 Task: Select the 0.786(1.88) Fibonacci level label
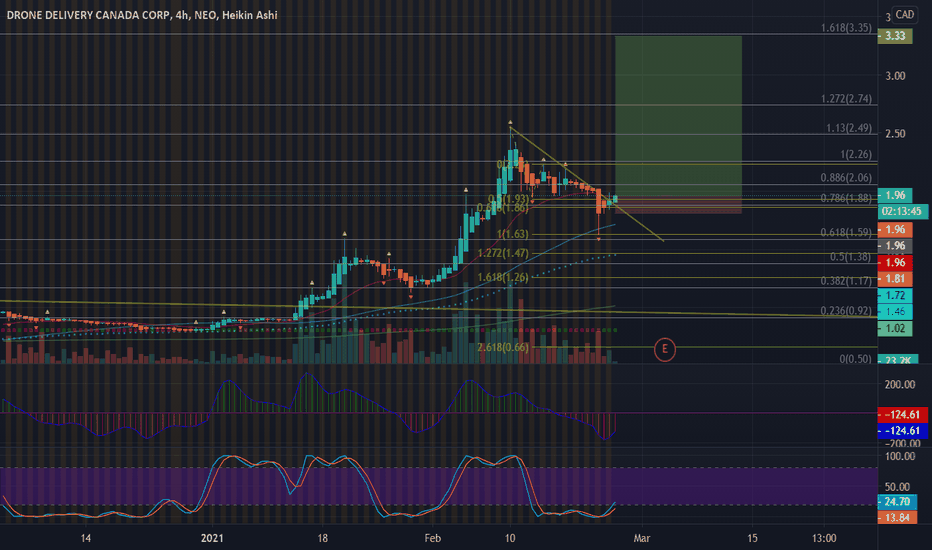[846, 198]
